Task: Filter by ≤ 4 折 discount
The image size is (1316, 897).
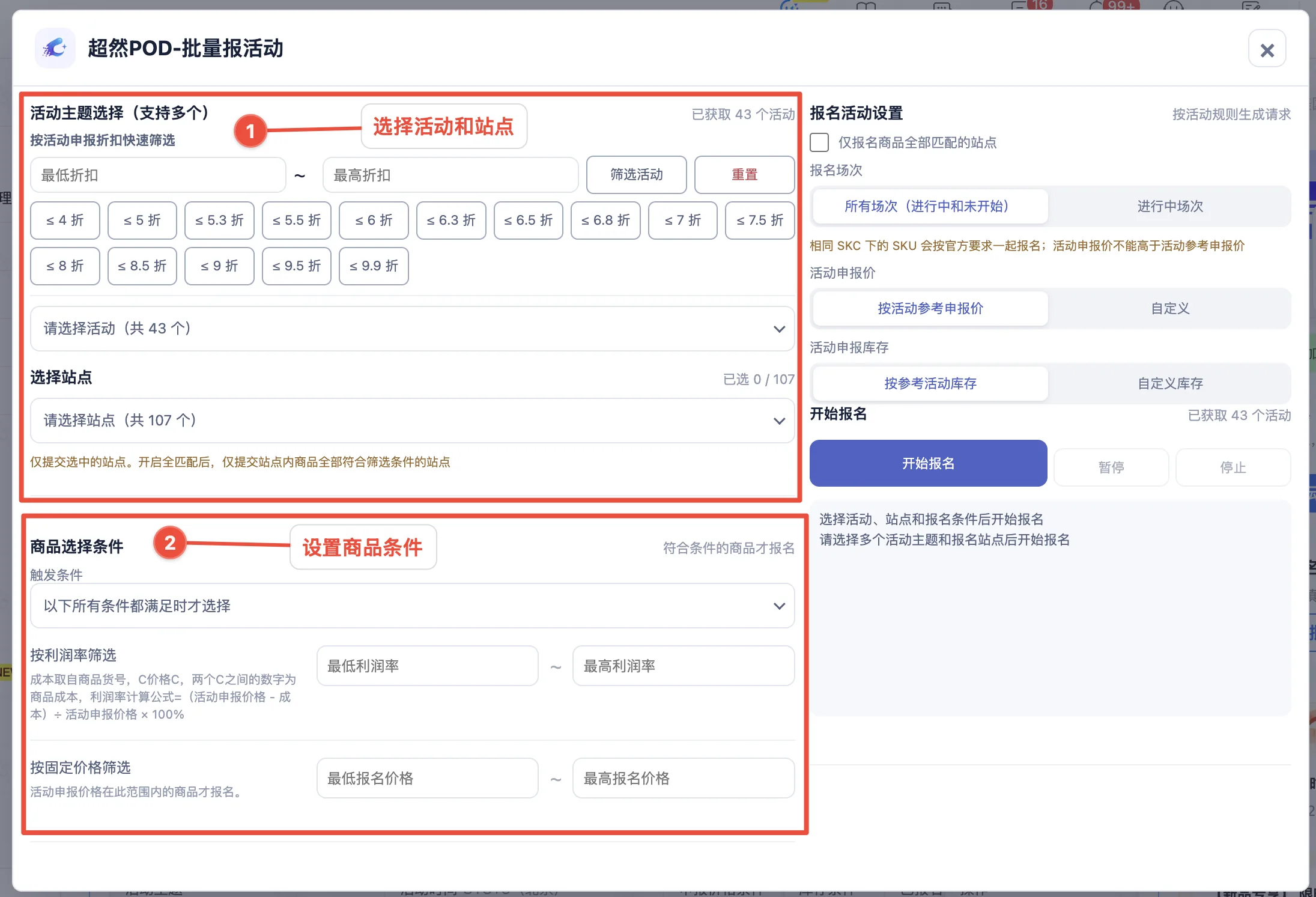Action: [x=65, y=220]
